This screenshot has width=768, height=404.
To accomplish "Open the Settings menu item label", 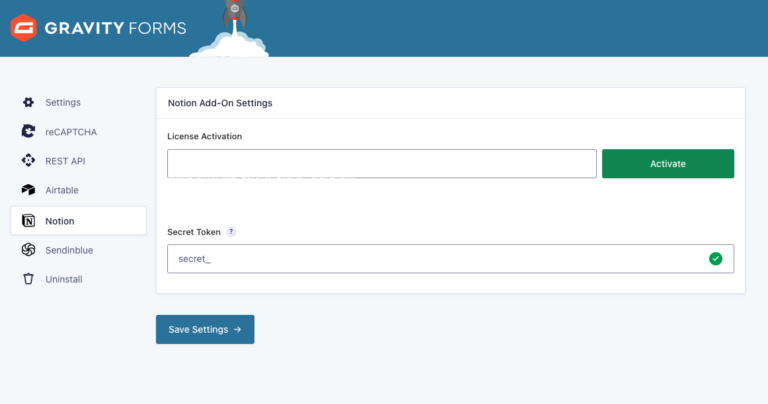I will 63,102.
